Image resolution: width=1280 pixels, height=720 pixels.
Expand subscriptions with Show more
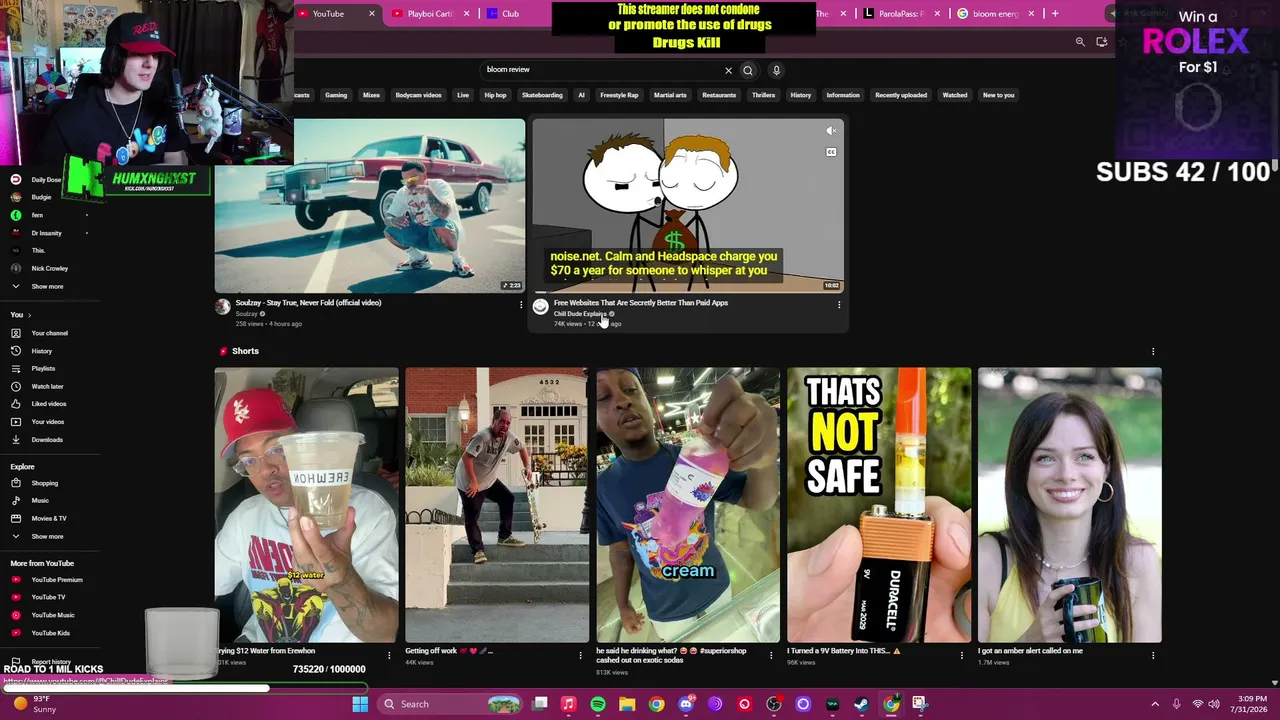click(x=47, y=286)
